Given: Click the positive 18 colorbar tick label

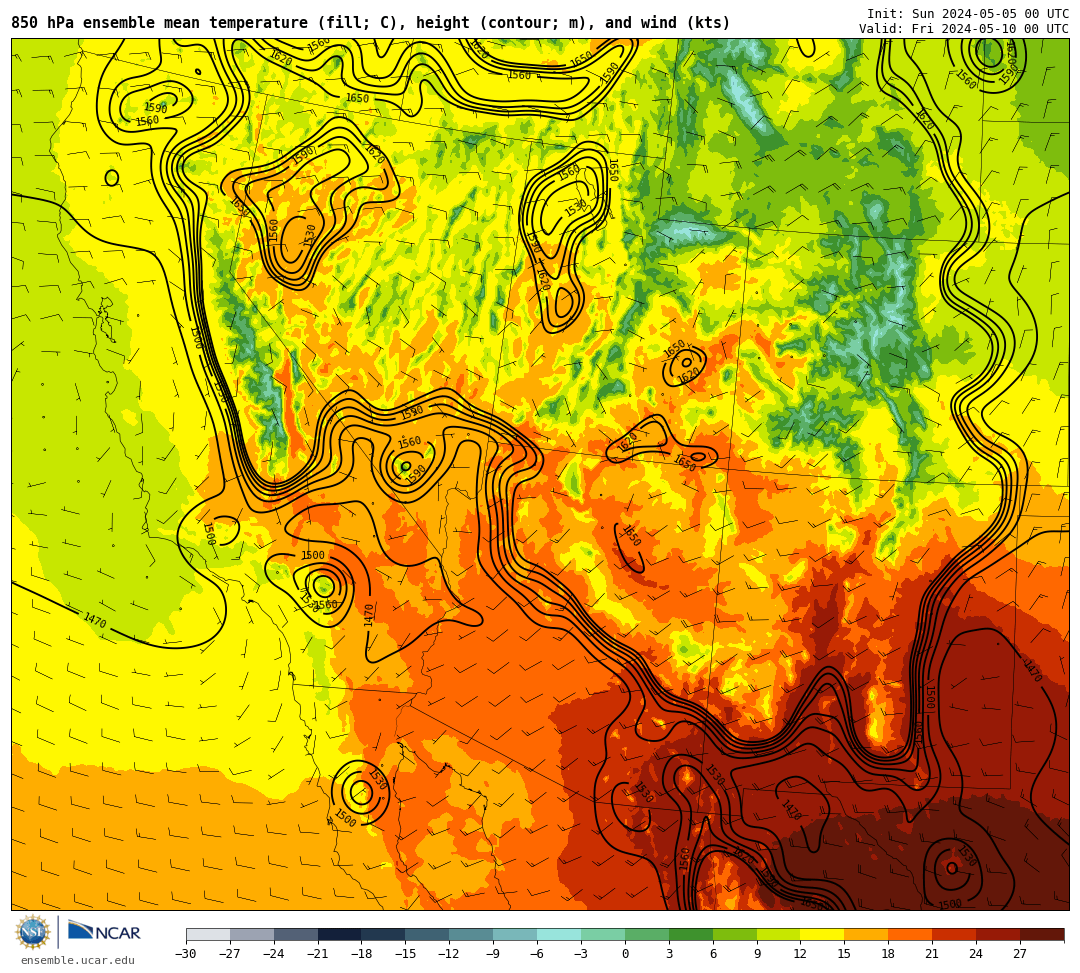Looking at the screenshot, I should pos(889,954).
